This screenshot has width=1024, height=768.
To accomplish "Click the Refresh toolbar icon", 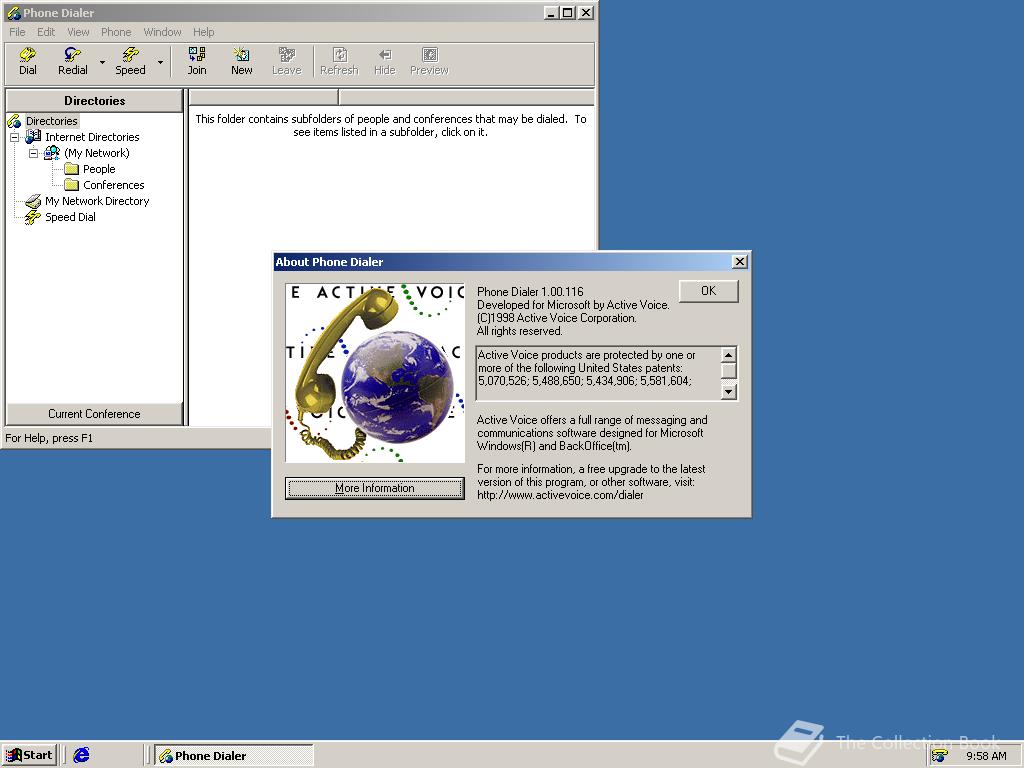I will coord(340,61).
